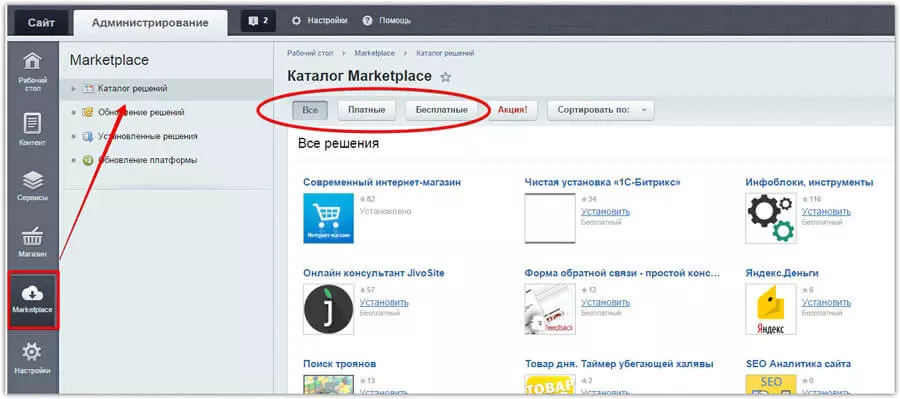
Task: Click Установить for Форма обратной связи
Action: 605,303
